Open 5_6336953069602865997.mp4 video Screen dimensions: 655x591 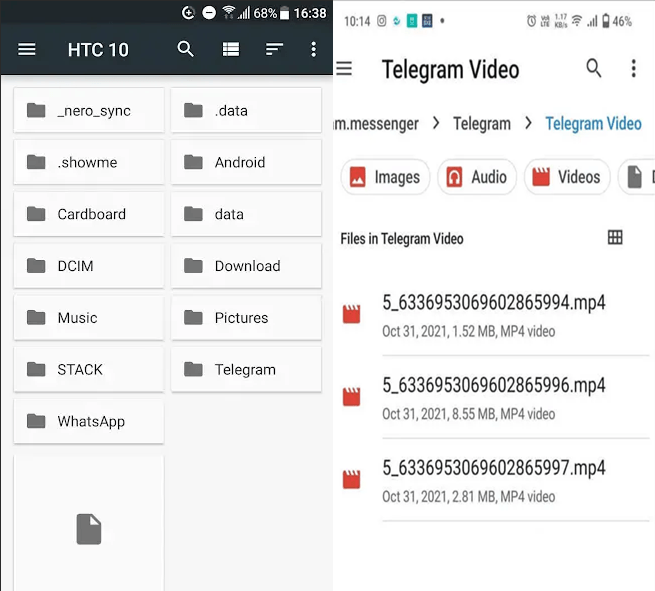tap(495, 481)
